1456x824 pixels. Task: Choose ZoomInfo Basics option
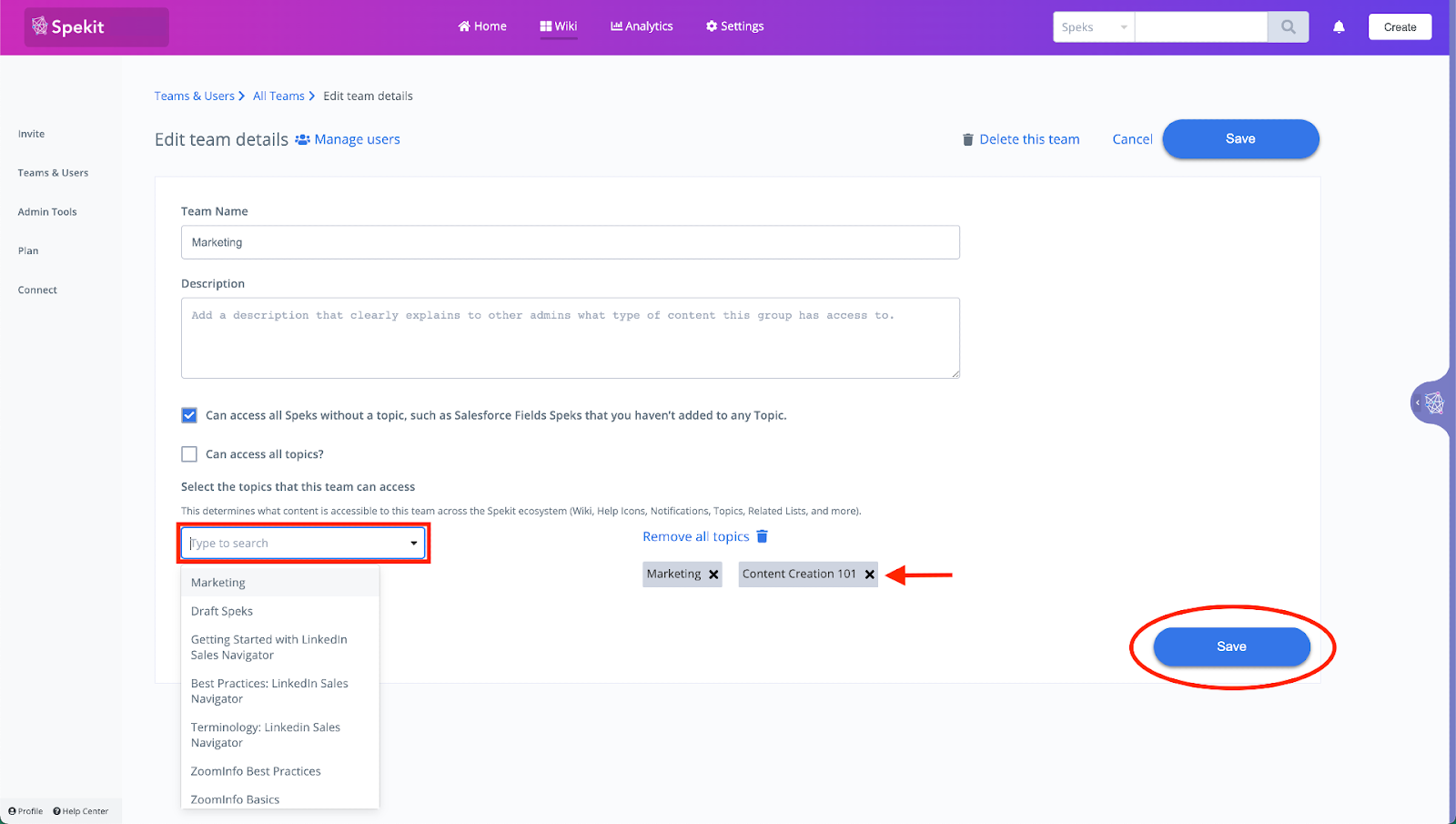(280, 799)
